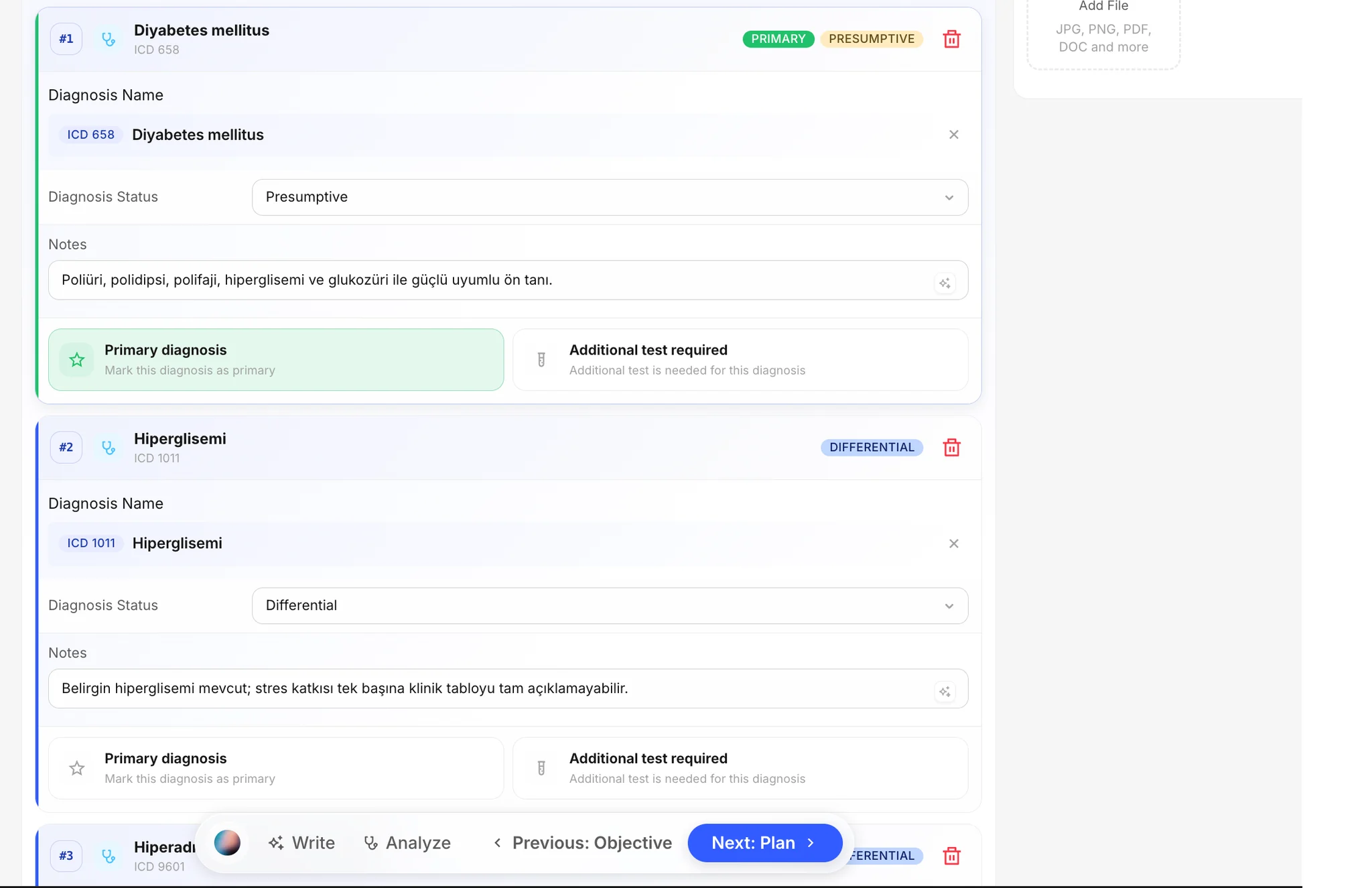Click AI sparkle icon in Hiperglisemi notes

[945, 692]
